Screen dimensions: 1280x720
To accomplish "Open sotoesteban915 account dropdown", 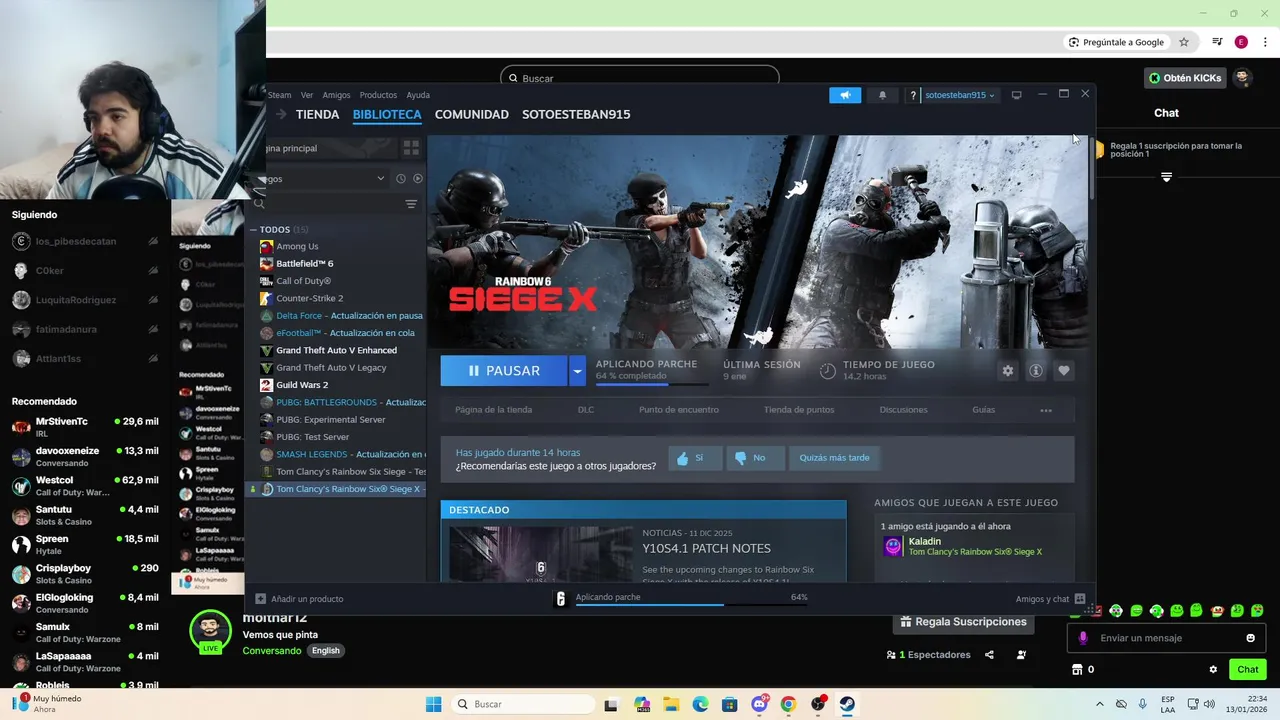I will click(960, 95).
